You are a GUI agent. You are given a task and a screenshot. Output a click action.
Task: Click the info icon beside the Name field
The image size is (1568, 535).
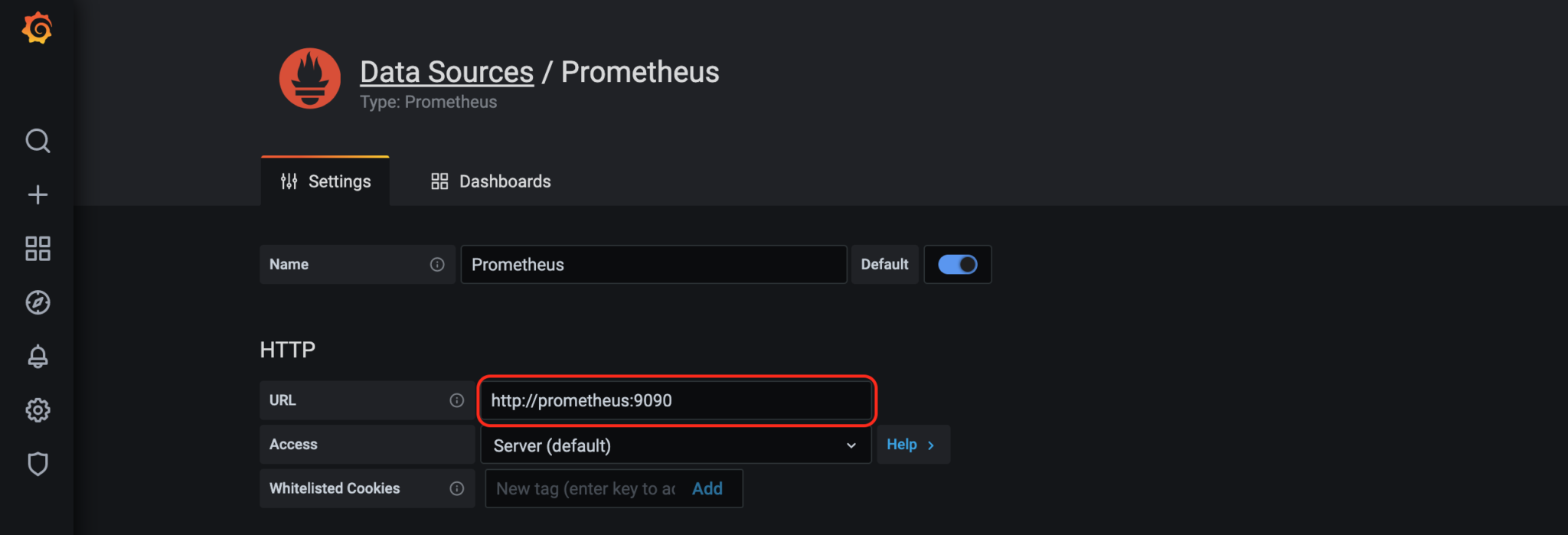click(x=437, y=264)
